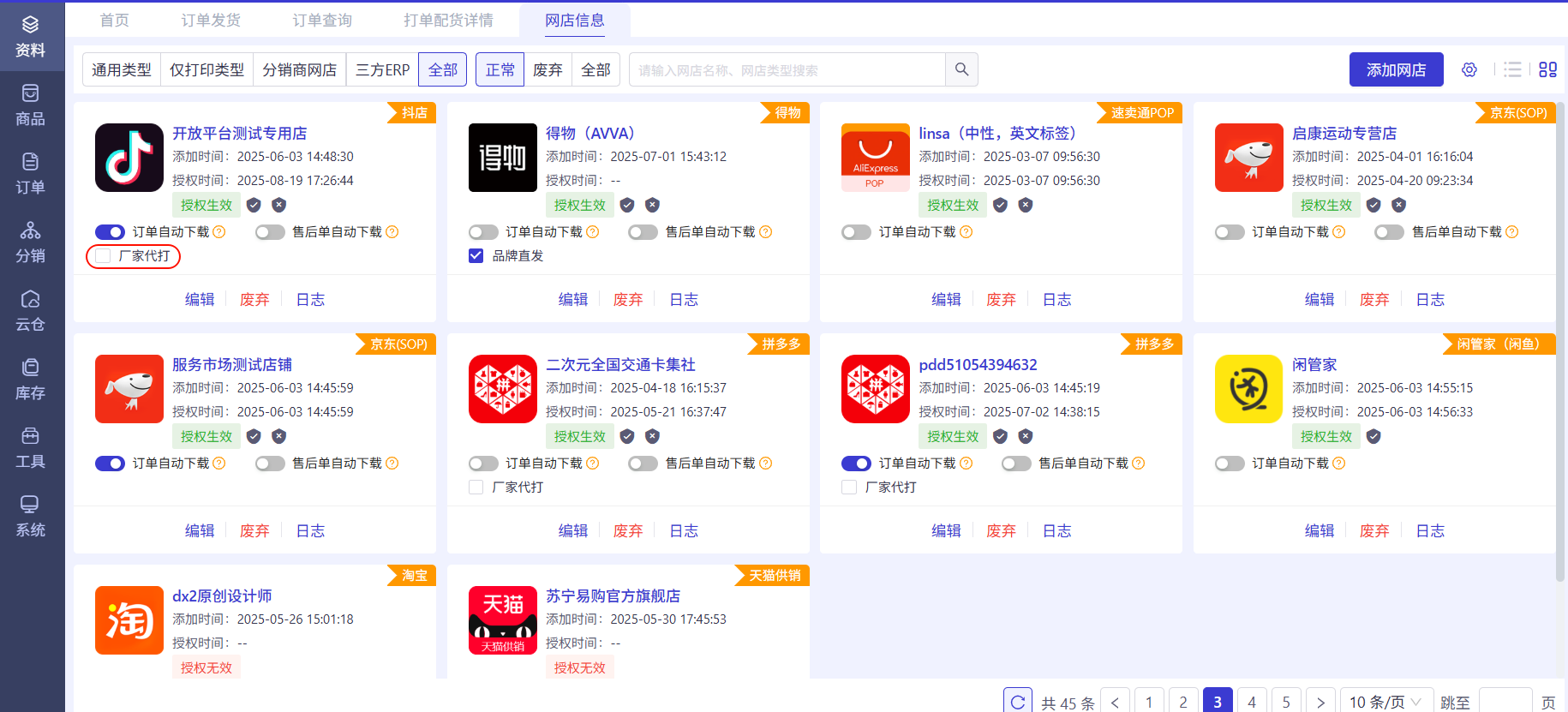Viewport: 1568px width, 712px height.
Task: Show only 废弃 status stores
Action: point(548,69)
